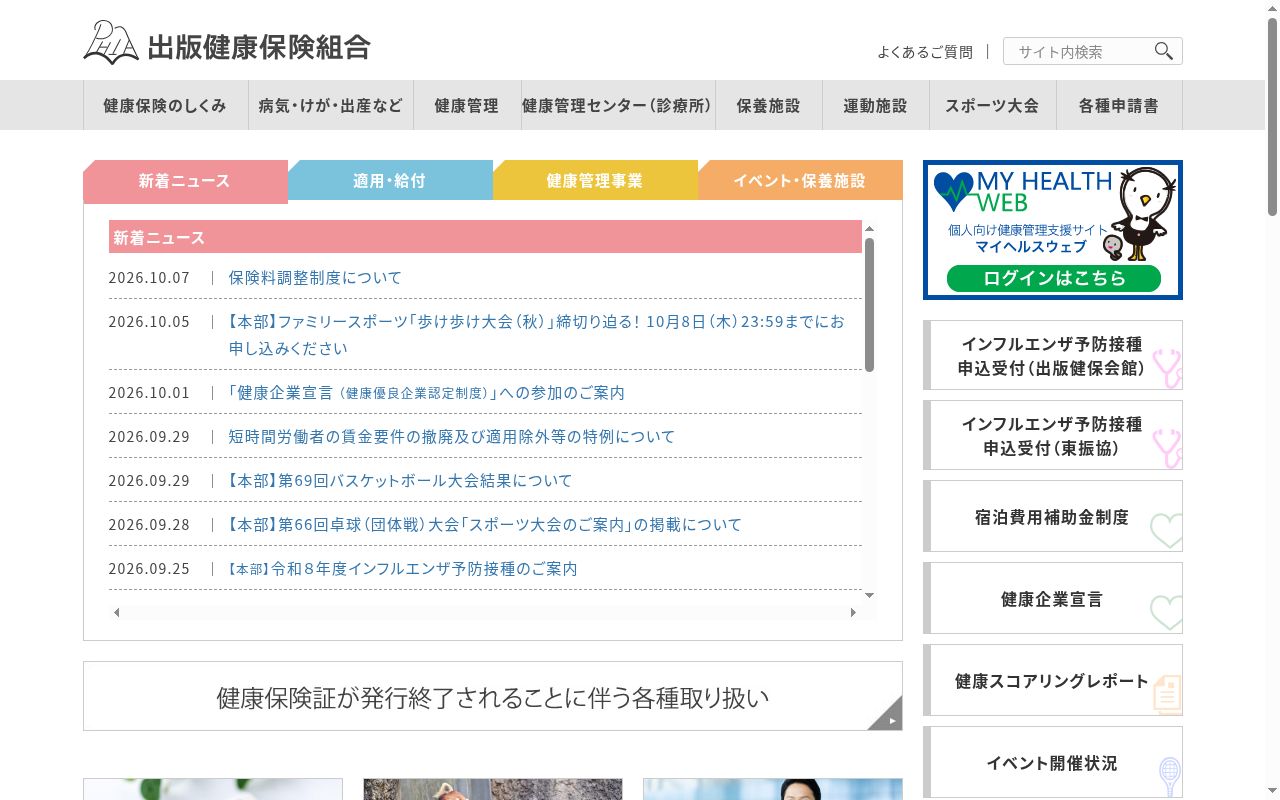
Task: Open the 病気・けが・出産など menu
Action: click(x=331, y=105)
